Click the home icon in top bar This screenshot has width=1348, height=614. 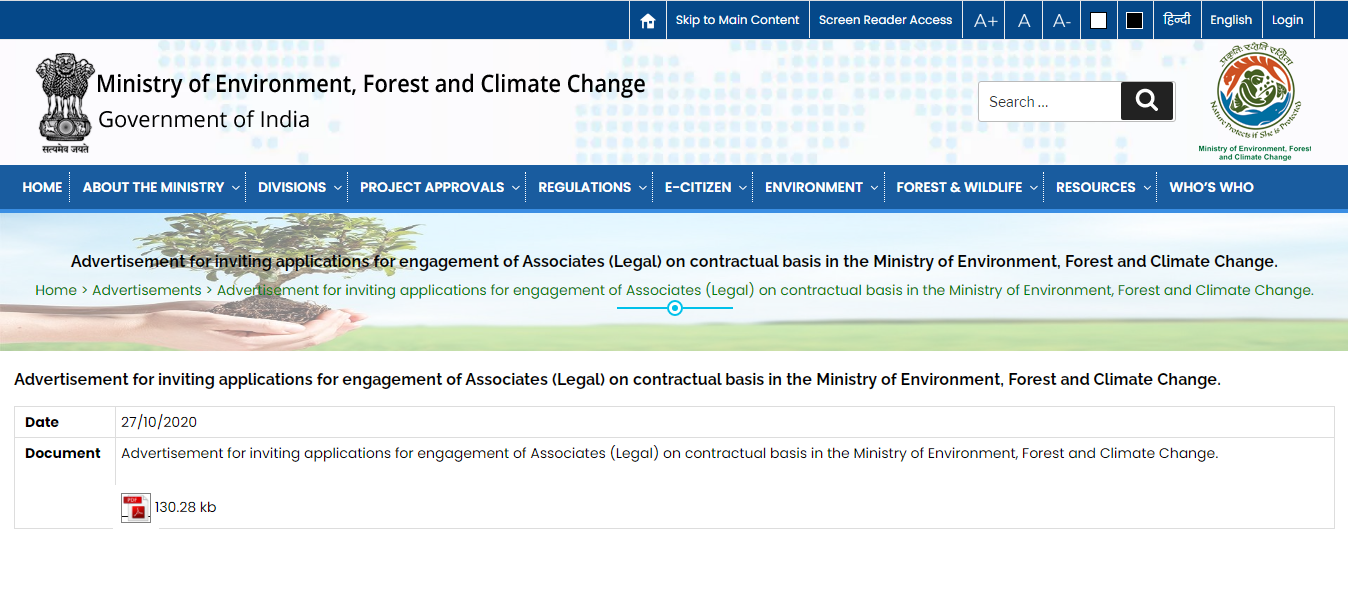pyautogui.click(x=647, y=20)
